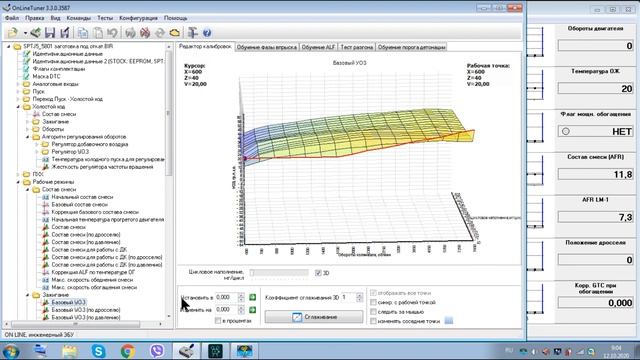Image resolution: width=640 pixels, height=360 pixels.
Task: Click green apply arrow next to 'Изменить на'
Action: 252,310
